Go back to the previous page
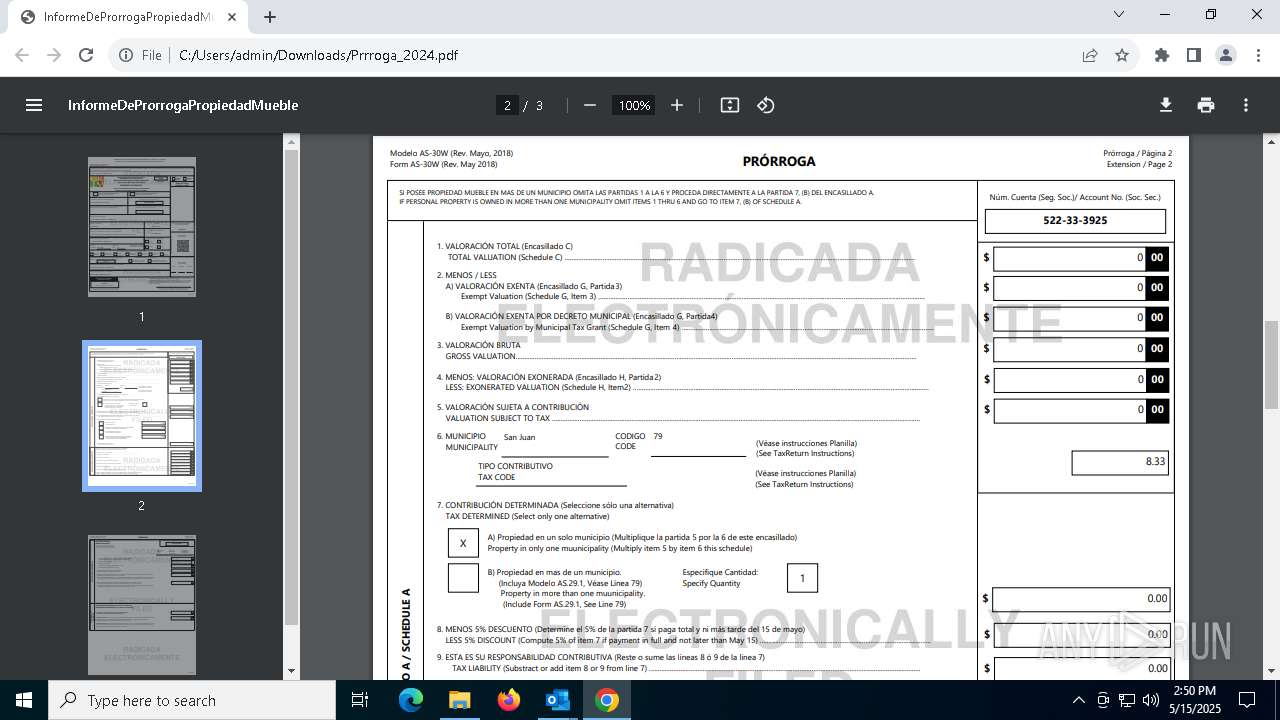This screenshot has height=720, width=1280. 23,55
